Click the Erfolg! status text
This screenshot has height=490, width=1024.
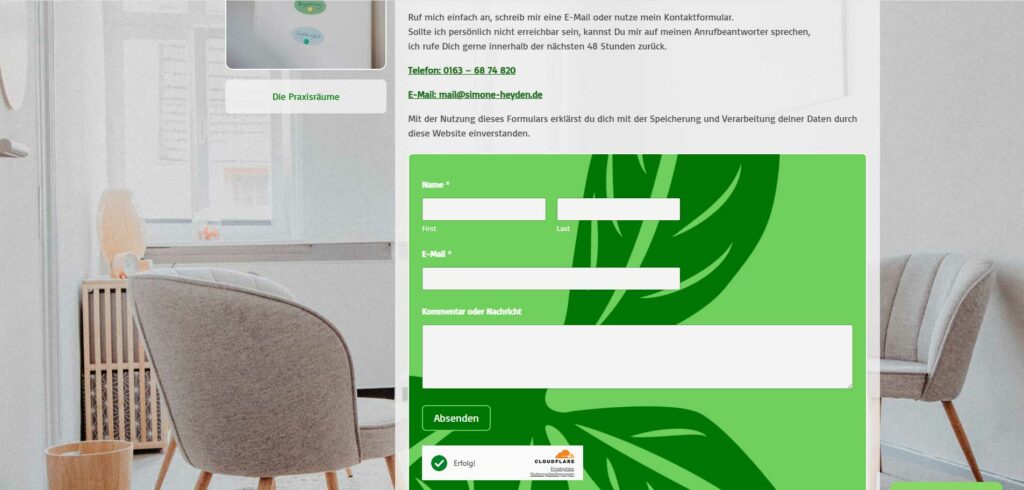[x=464, y=463]
